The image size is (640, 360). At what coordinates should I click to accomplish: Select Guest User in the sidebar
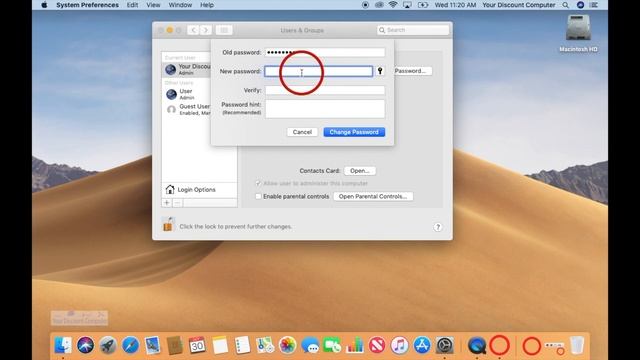tap(186, 109)
